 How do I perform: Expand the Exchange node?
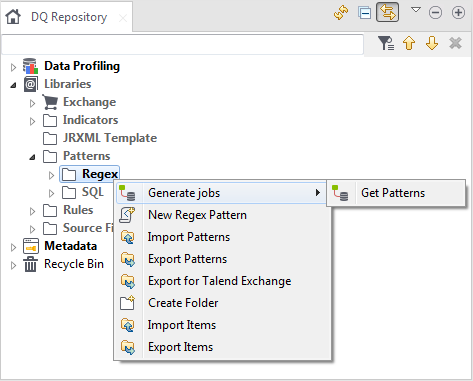click(32, 103)
